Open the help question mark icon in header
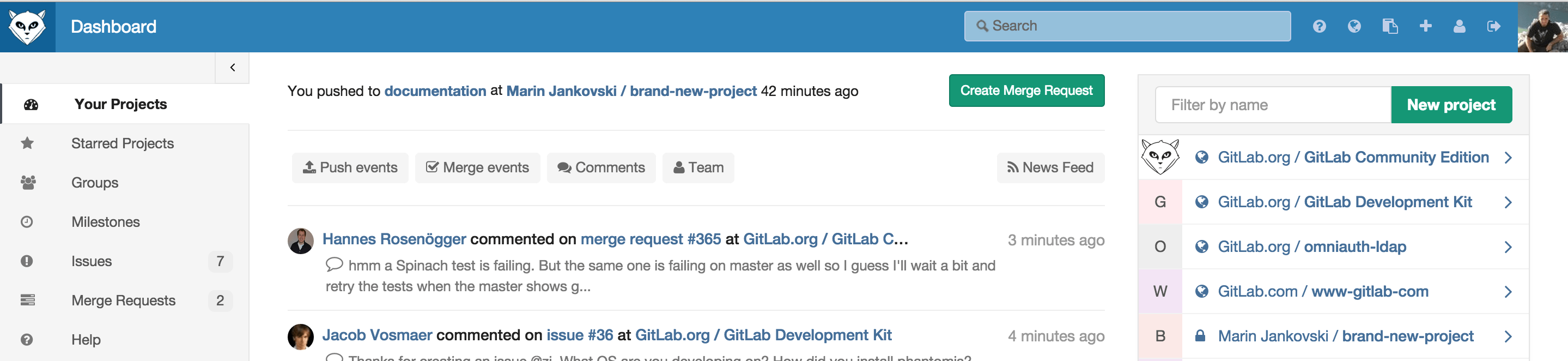This screenshot has width=1568, height=361. 1319,26
